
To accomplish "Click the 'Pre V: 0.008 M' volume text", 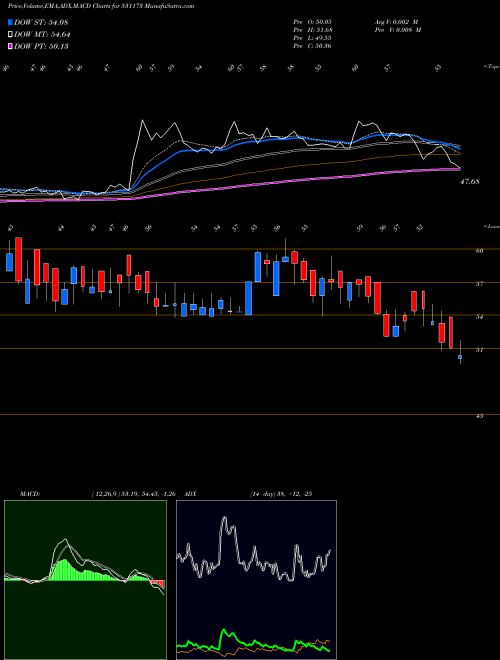I will (397, 30).
